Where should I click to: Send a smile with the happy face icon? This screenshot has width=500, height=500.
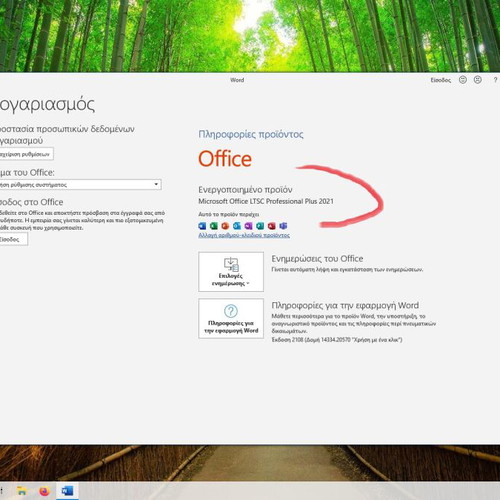(x=463, y=80)
